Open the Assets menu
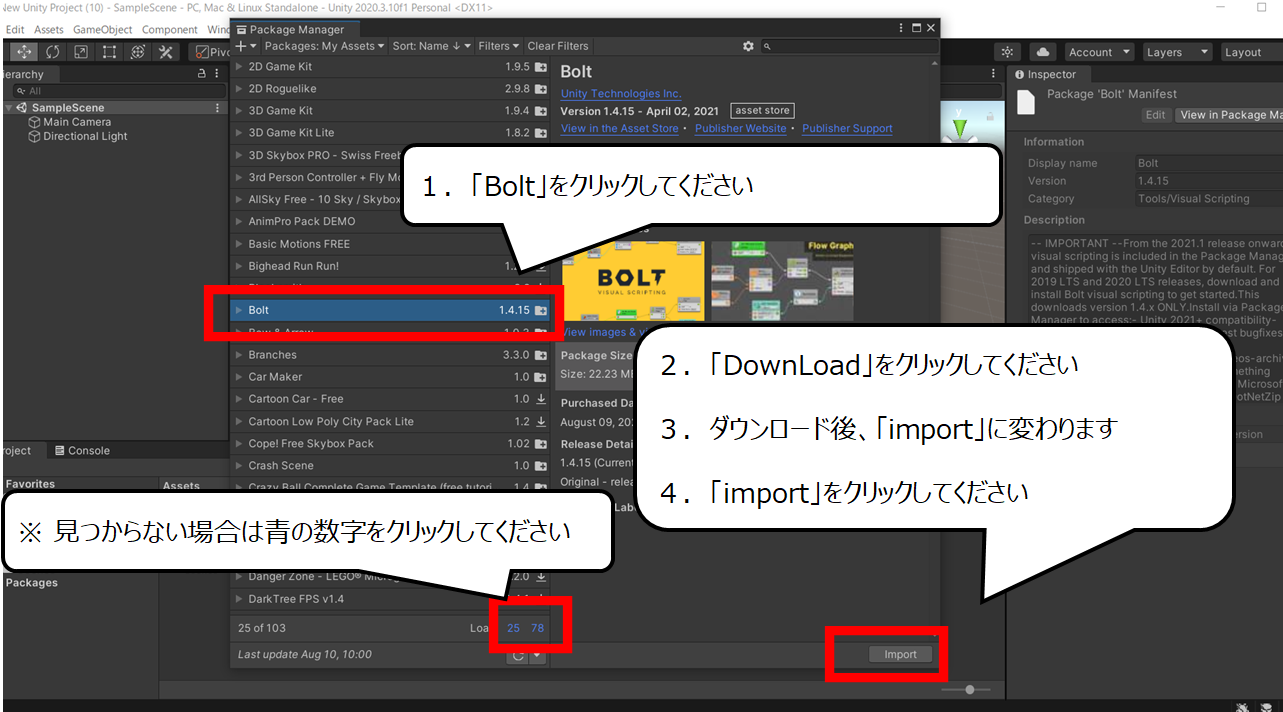Image resolution: width=1283 pixels, height=712 pixels. [x=48, y=30]
